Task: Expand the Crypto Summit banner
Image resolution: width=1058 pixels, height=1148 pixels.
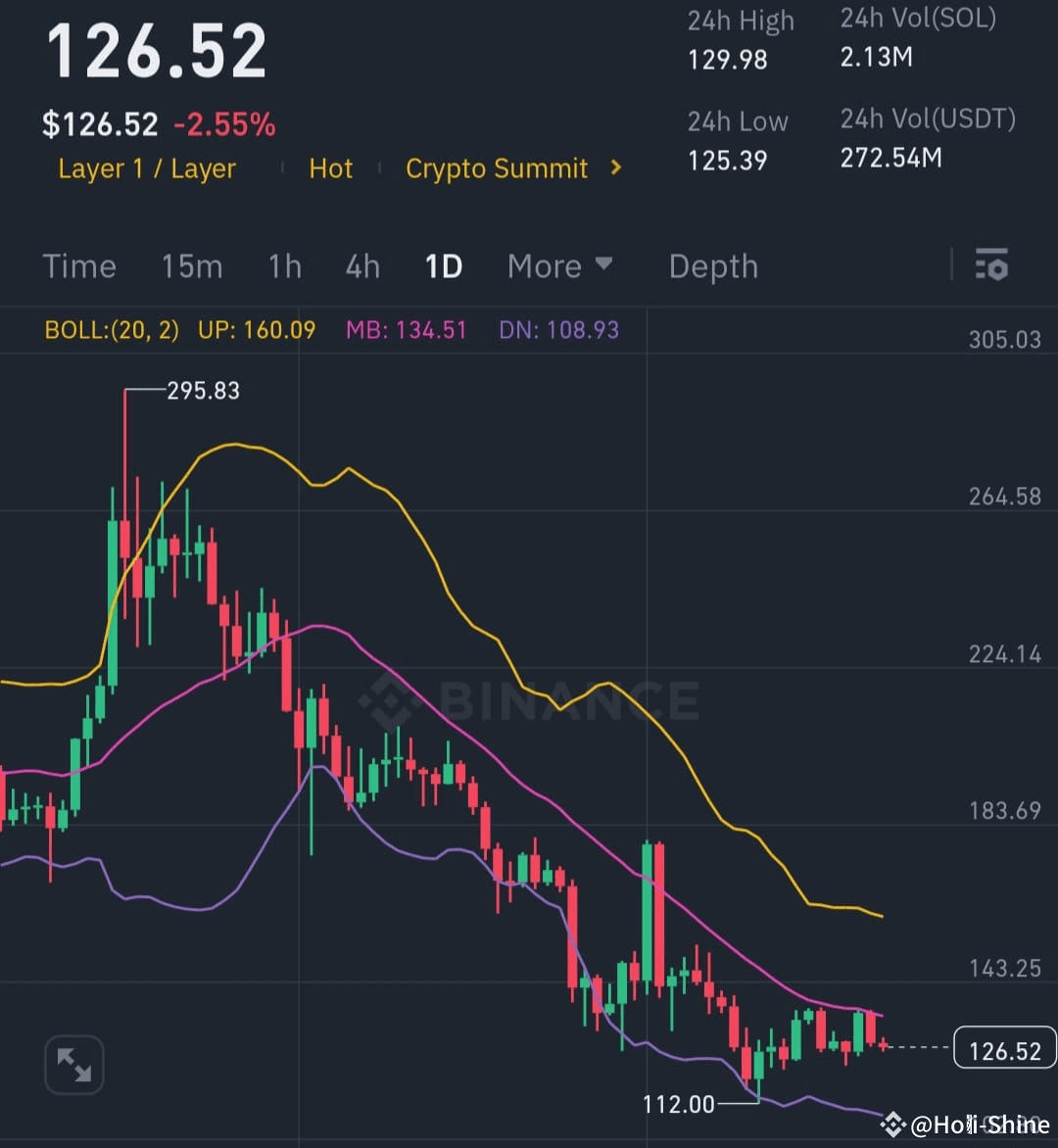Action: click(x=497, y=167)
